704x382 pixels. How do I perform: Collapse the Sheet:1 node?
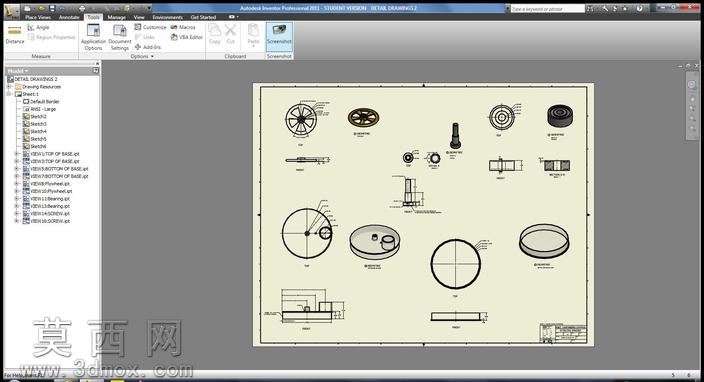click(x=9, y=94)
